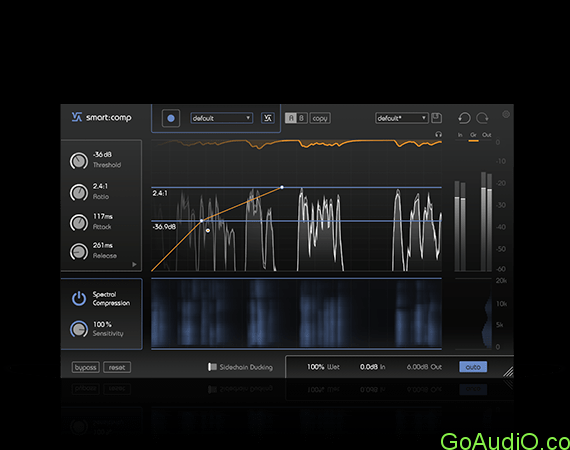Select state A
Screen dimensions: 570x450
point(291,118)
